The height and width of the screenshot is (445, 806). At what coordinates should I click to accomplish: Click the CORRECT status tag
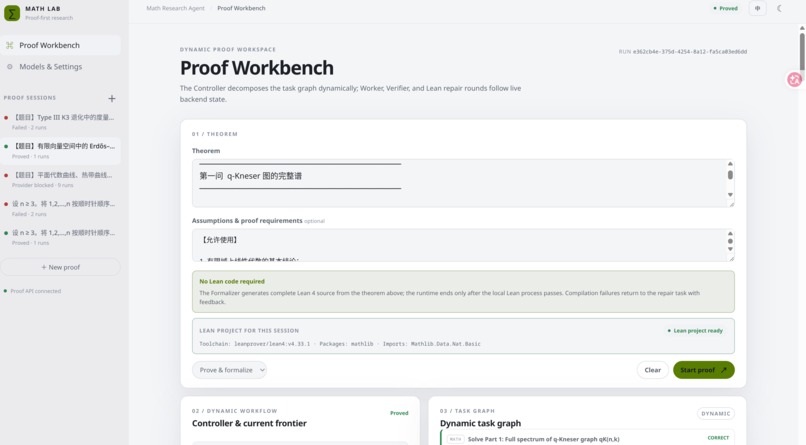coord(718,438)
